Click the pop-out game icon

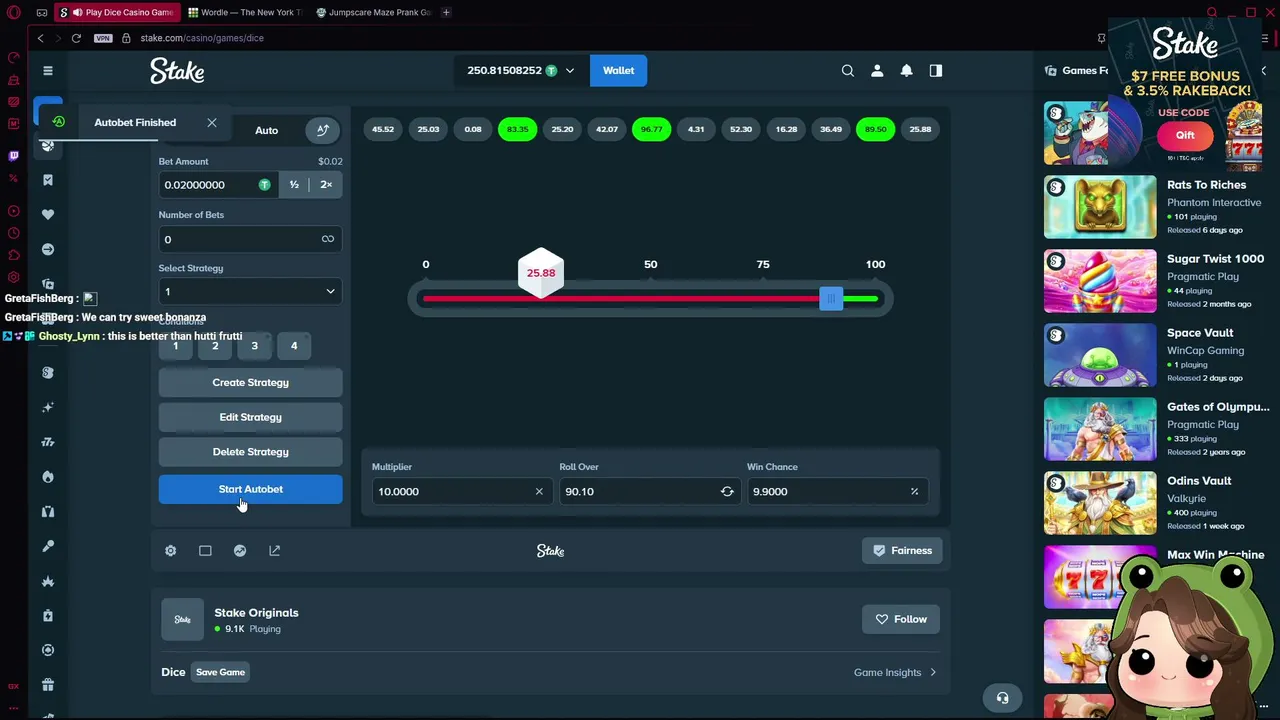coord(275,551)
